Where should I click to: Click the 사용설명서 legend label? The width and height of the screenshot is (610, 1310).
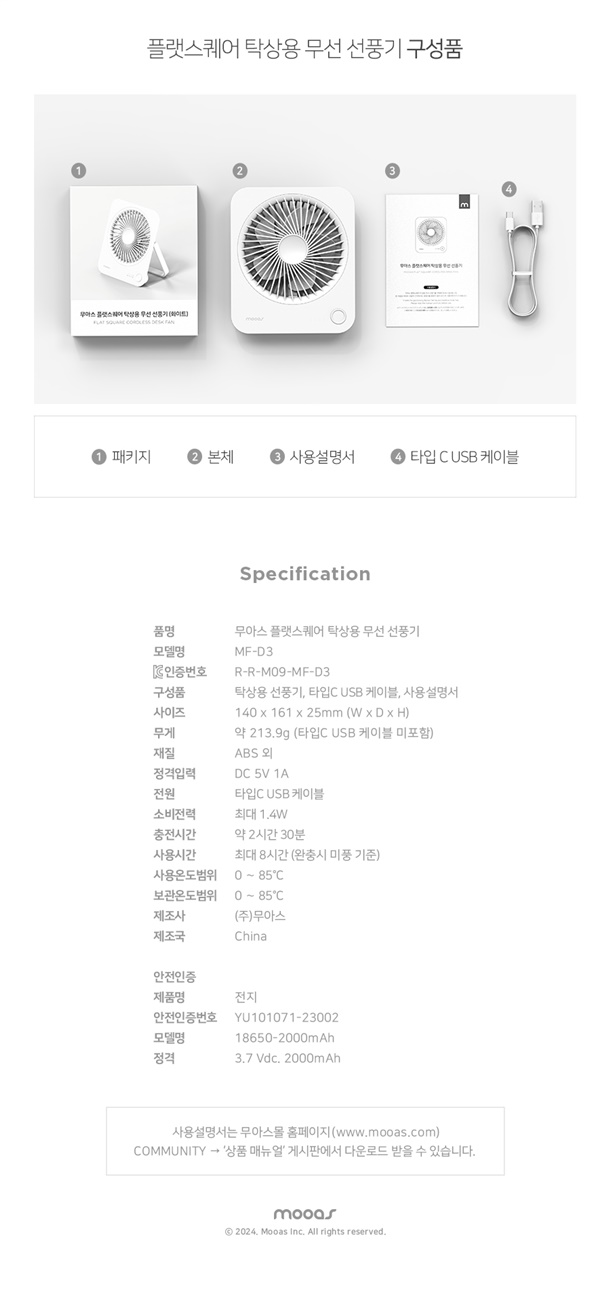(x=322, y=457)
